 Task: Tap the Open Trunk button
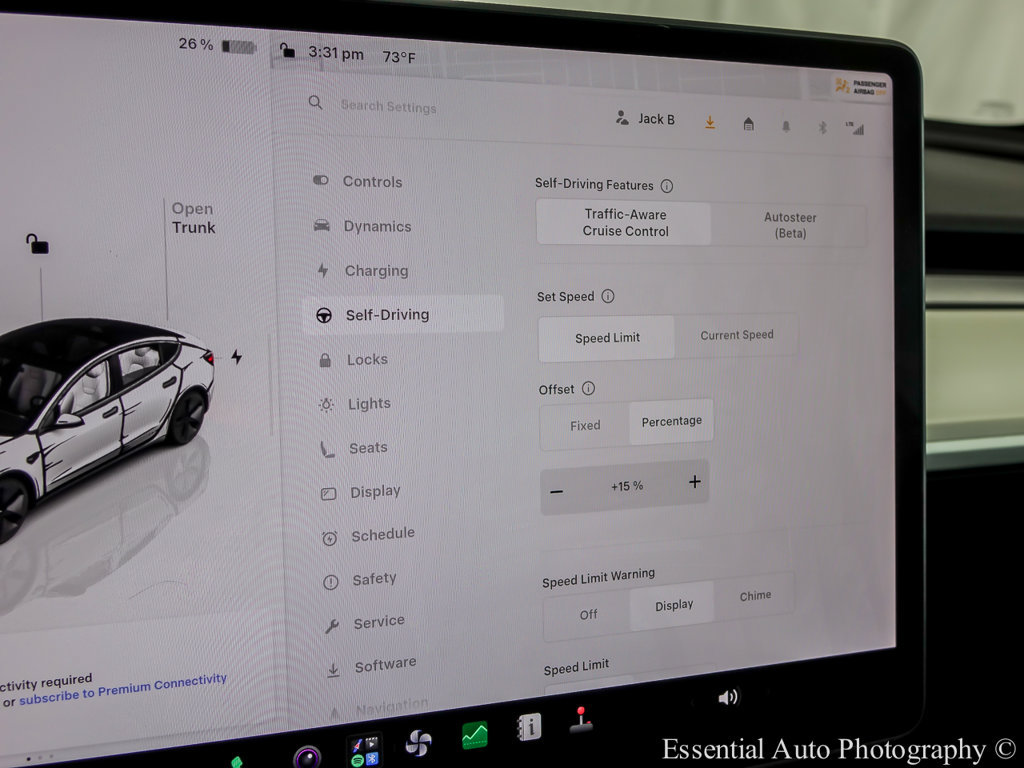pyautogui.click(x=193, y=218)
